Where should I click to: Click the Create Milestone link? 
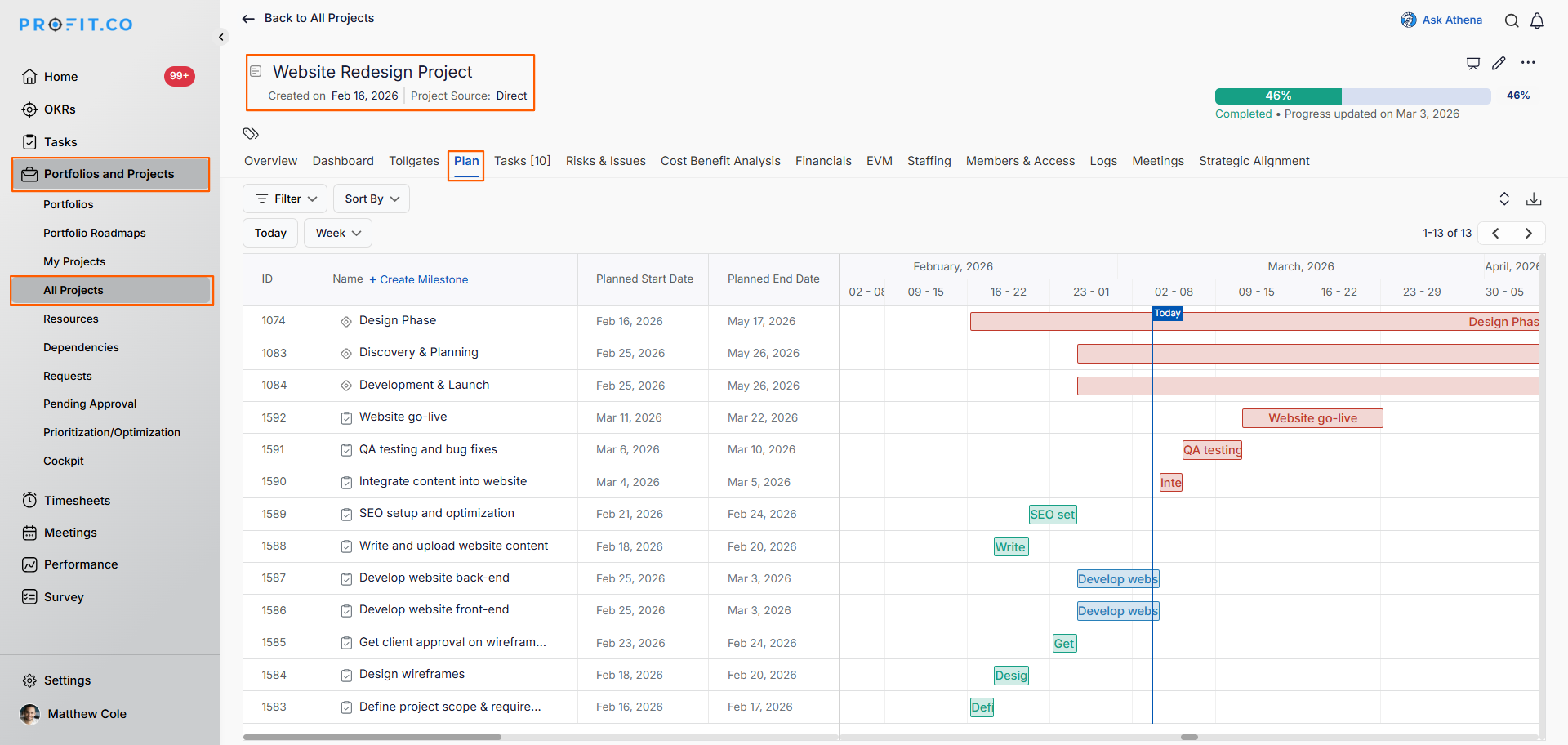pyautogui.click(x=418, y=279)
